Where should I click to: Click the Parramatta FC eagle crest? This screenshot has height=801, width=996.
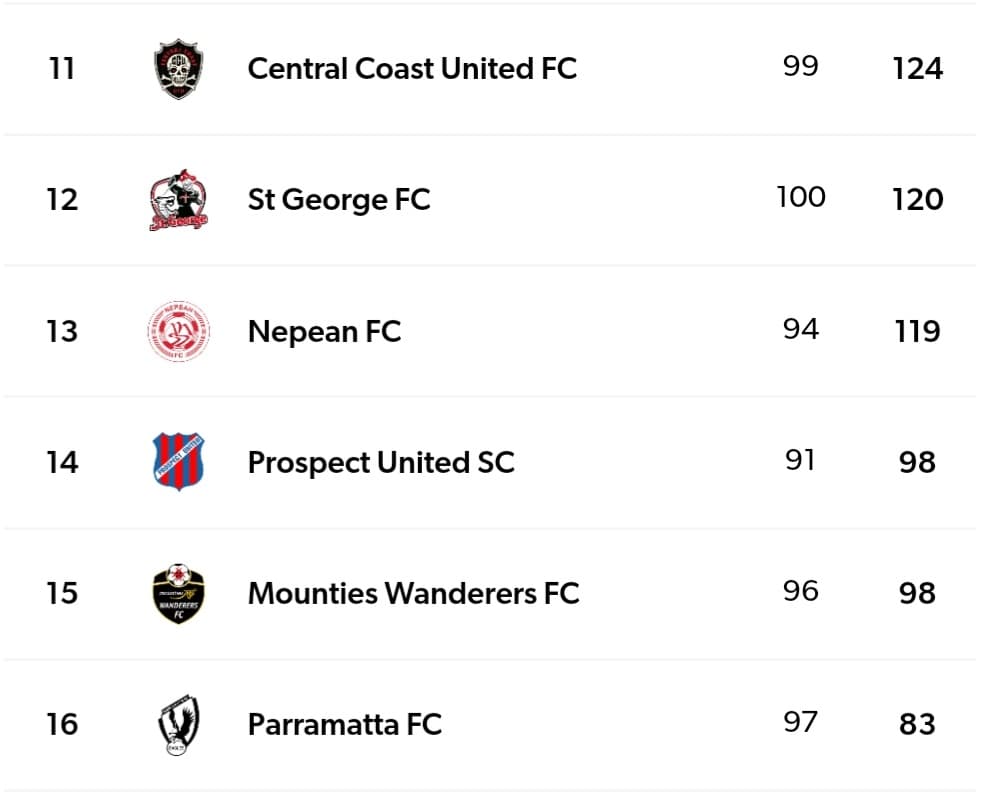coord(178,724)
